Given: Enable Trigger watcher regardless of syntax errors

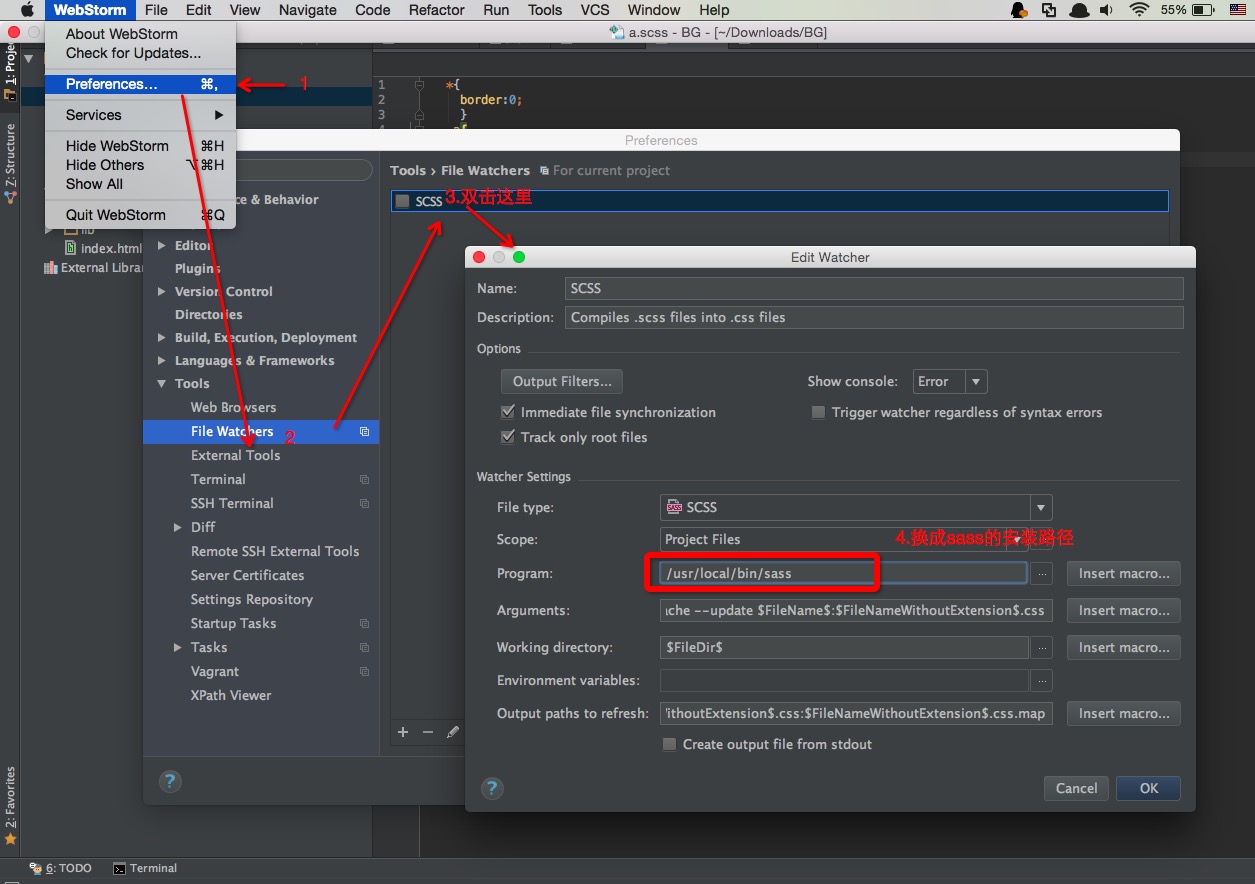Looking at the screenshot, I should 818,412.
